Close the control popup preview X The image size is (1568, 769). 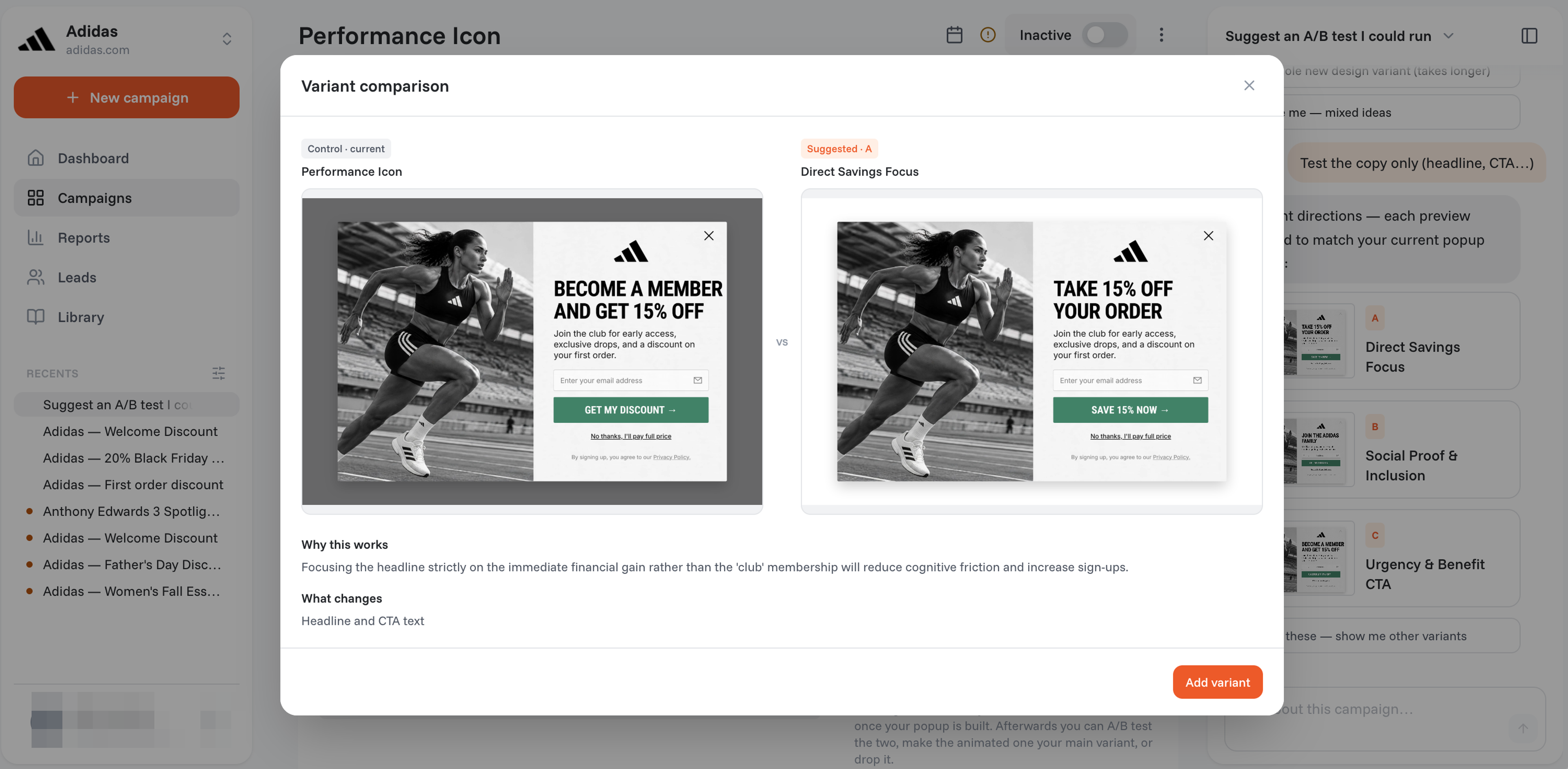[708, 236]
